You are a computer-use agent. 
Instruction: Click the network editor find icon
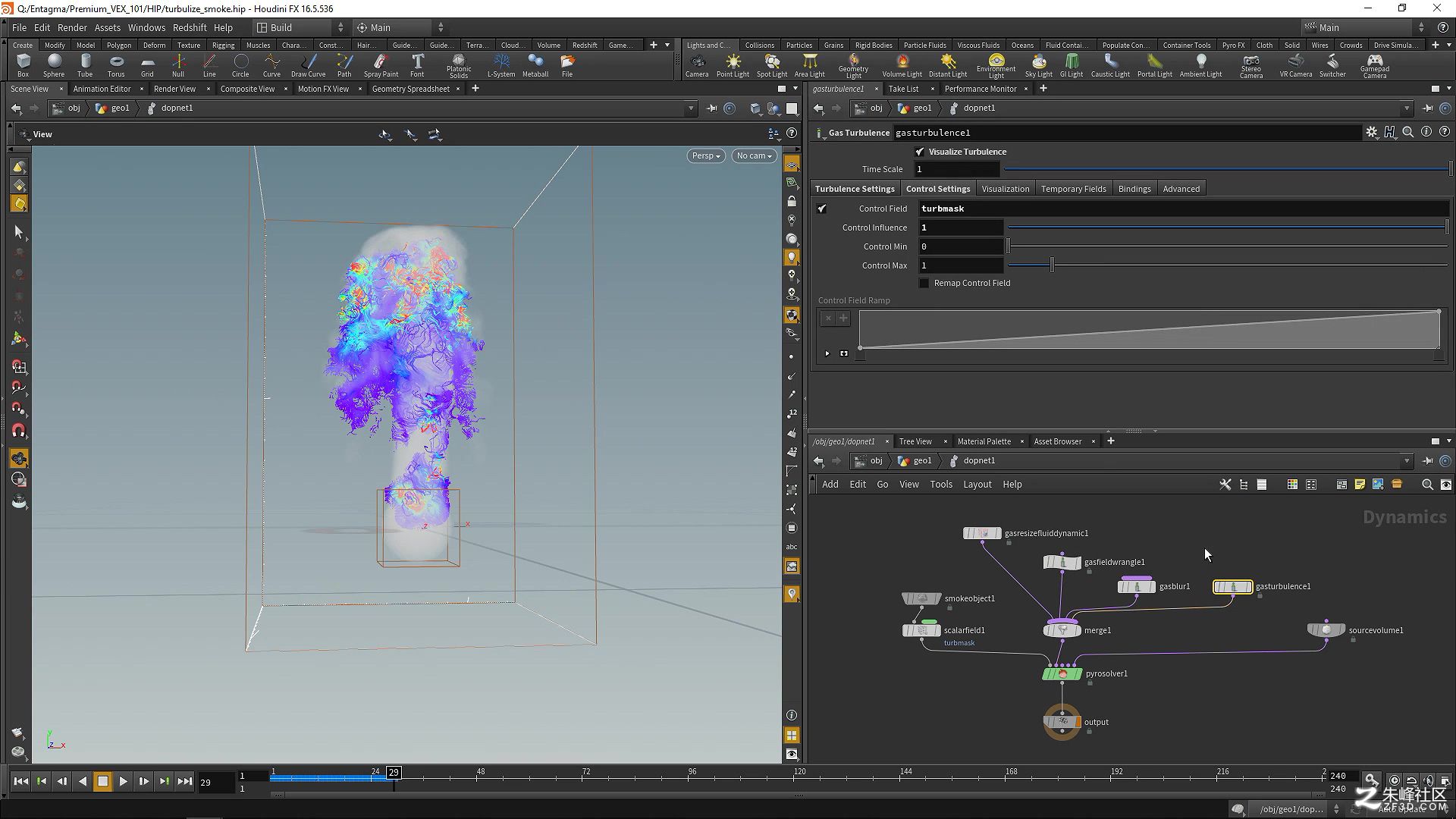(1427, 485)
